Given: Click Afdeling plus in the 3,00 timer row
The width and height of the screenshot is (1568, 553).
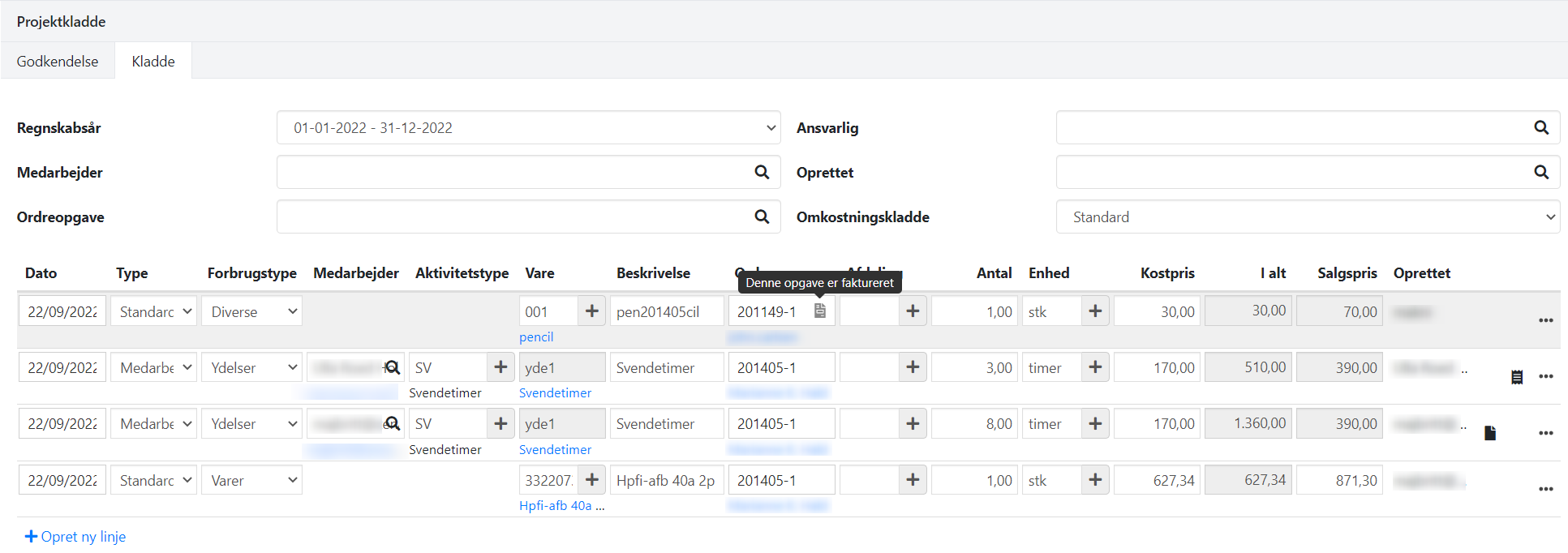Looking at the screenshot, I should pyautogui.click(x=913, y=367).
